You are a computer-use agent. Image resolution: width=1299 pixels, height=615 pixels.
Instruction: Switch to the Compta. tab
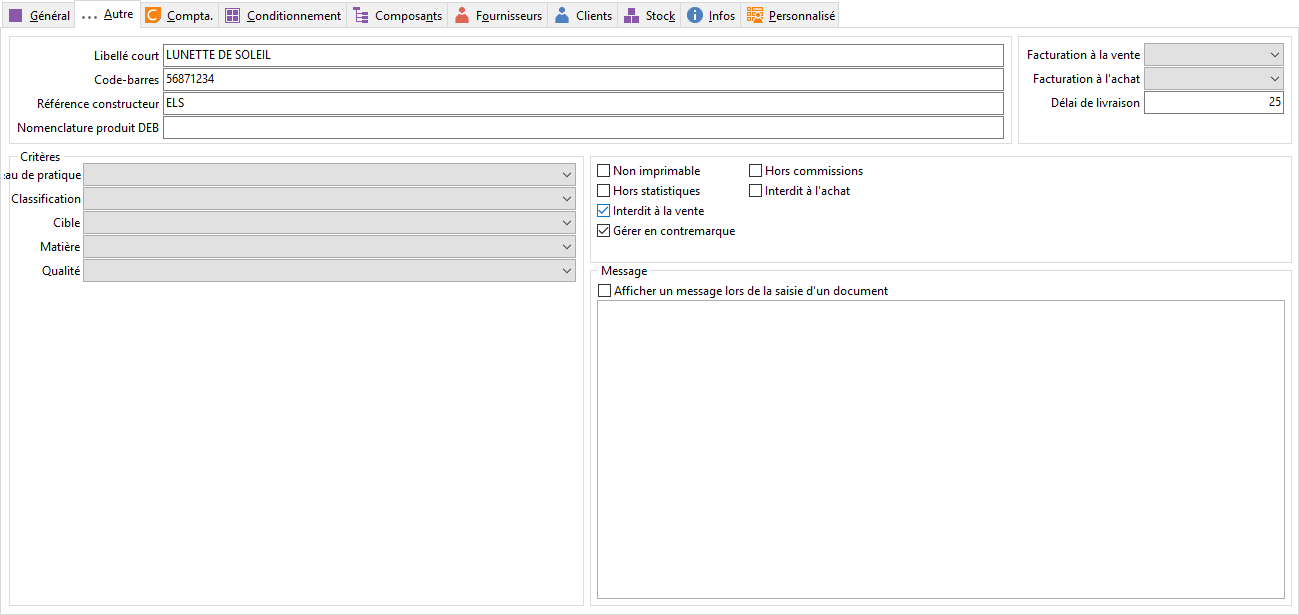[179, 16]
